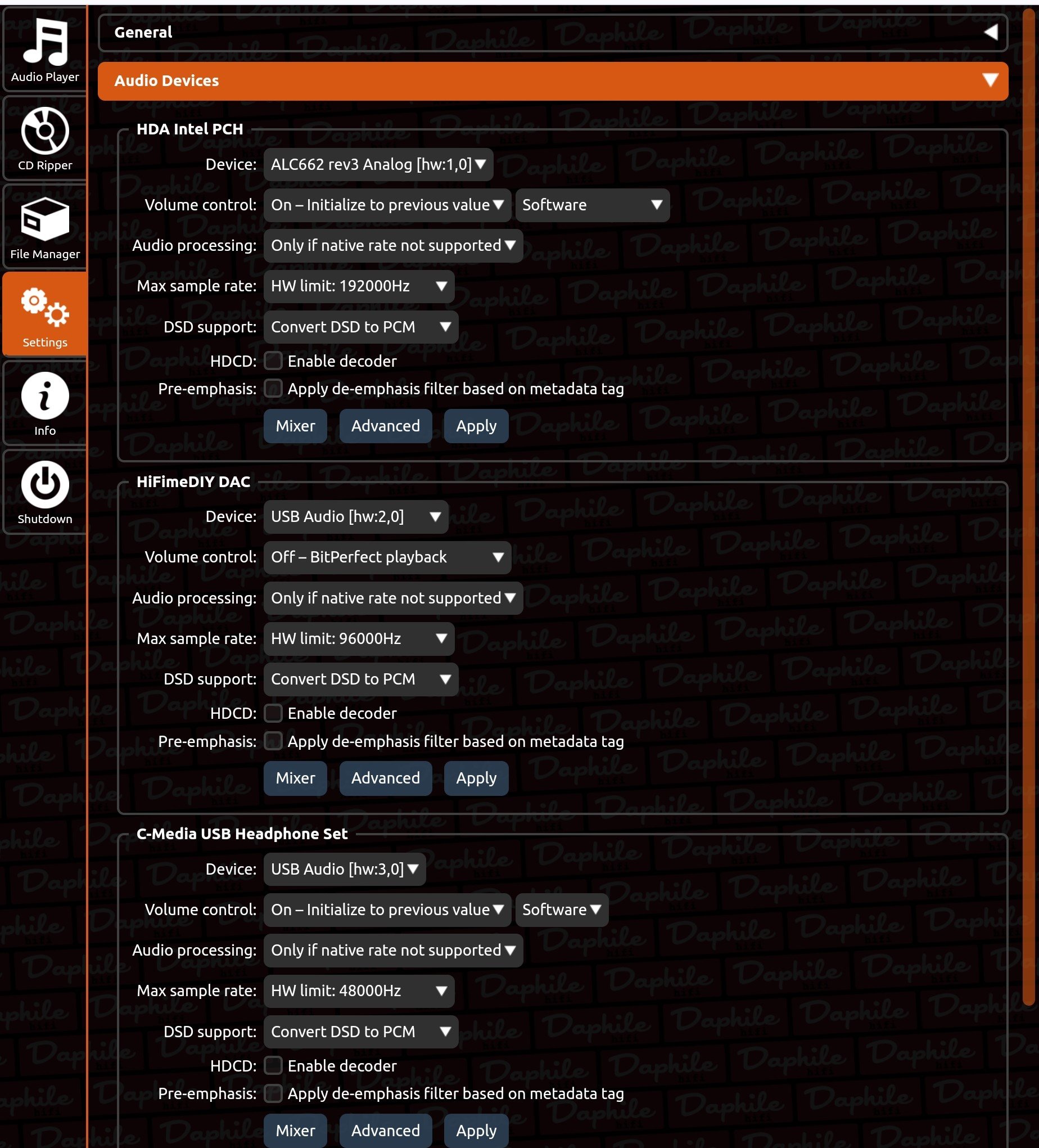Enable HDCD decoder for HiFimeDIY DAC
This screenshot has width=1039, height=1148.
tap(273, 713)
